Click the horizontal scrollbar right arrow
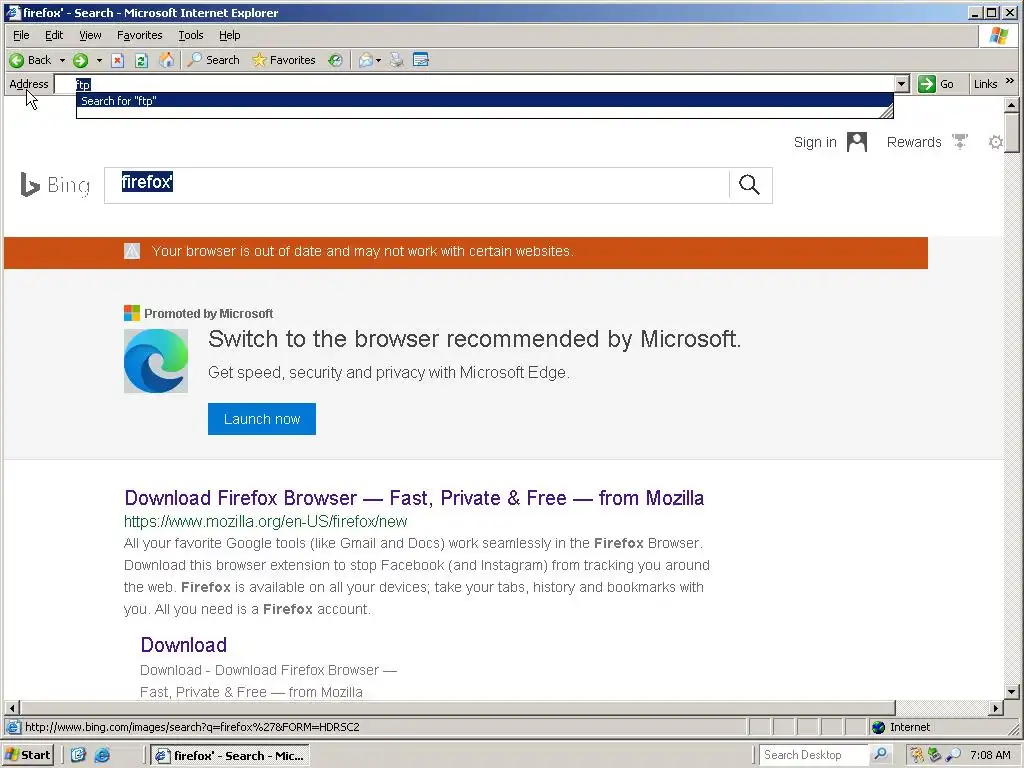Screen dimensions: 1024x768 996,708
